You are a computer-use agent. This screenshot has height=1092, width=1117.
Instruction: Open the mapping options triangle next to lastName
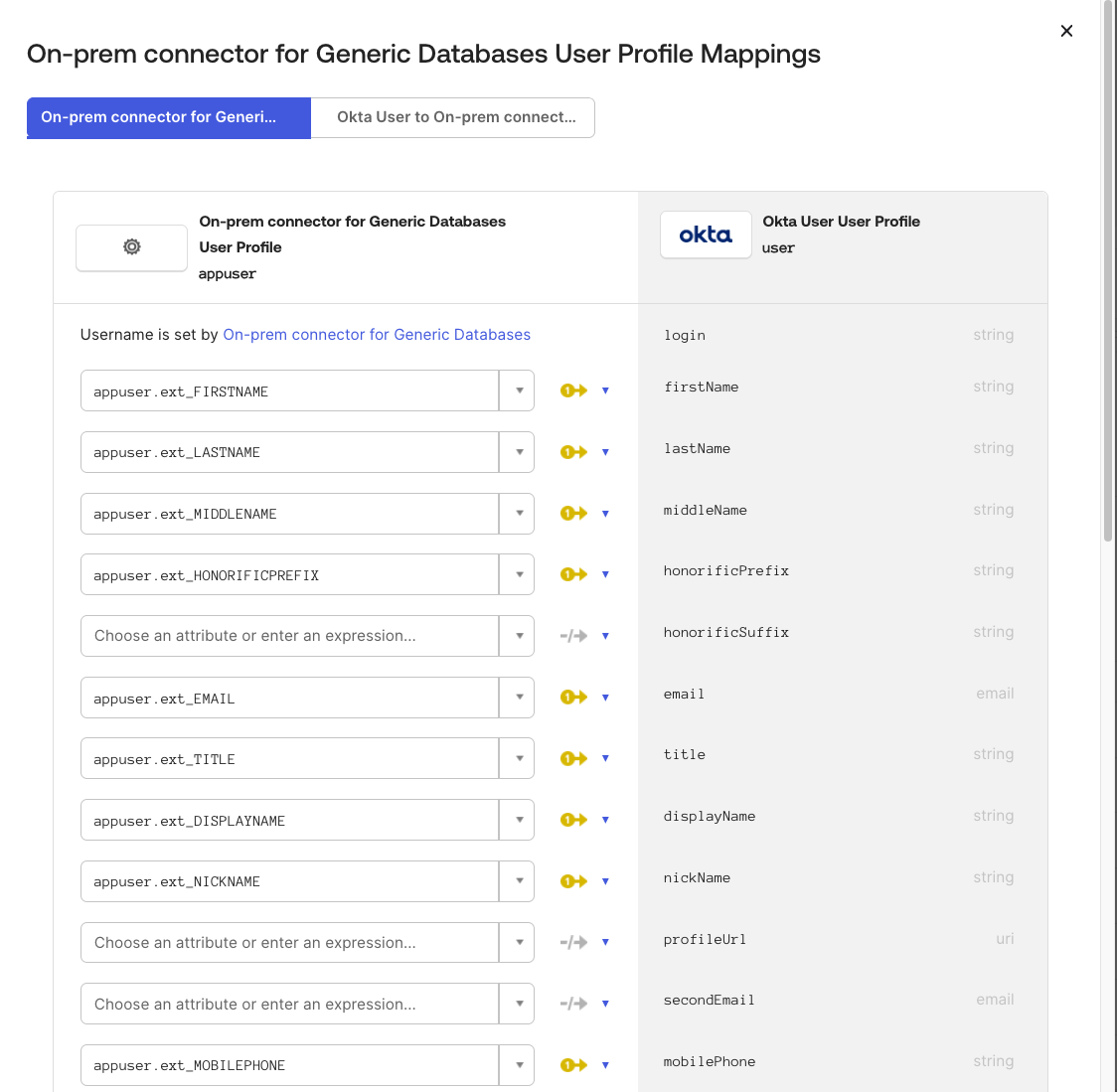pyautogui.click(x=605, y=452)
